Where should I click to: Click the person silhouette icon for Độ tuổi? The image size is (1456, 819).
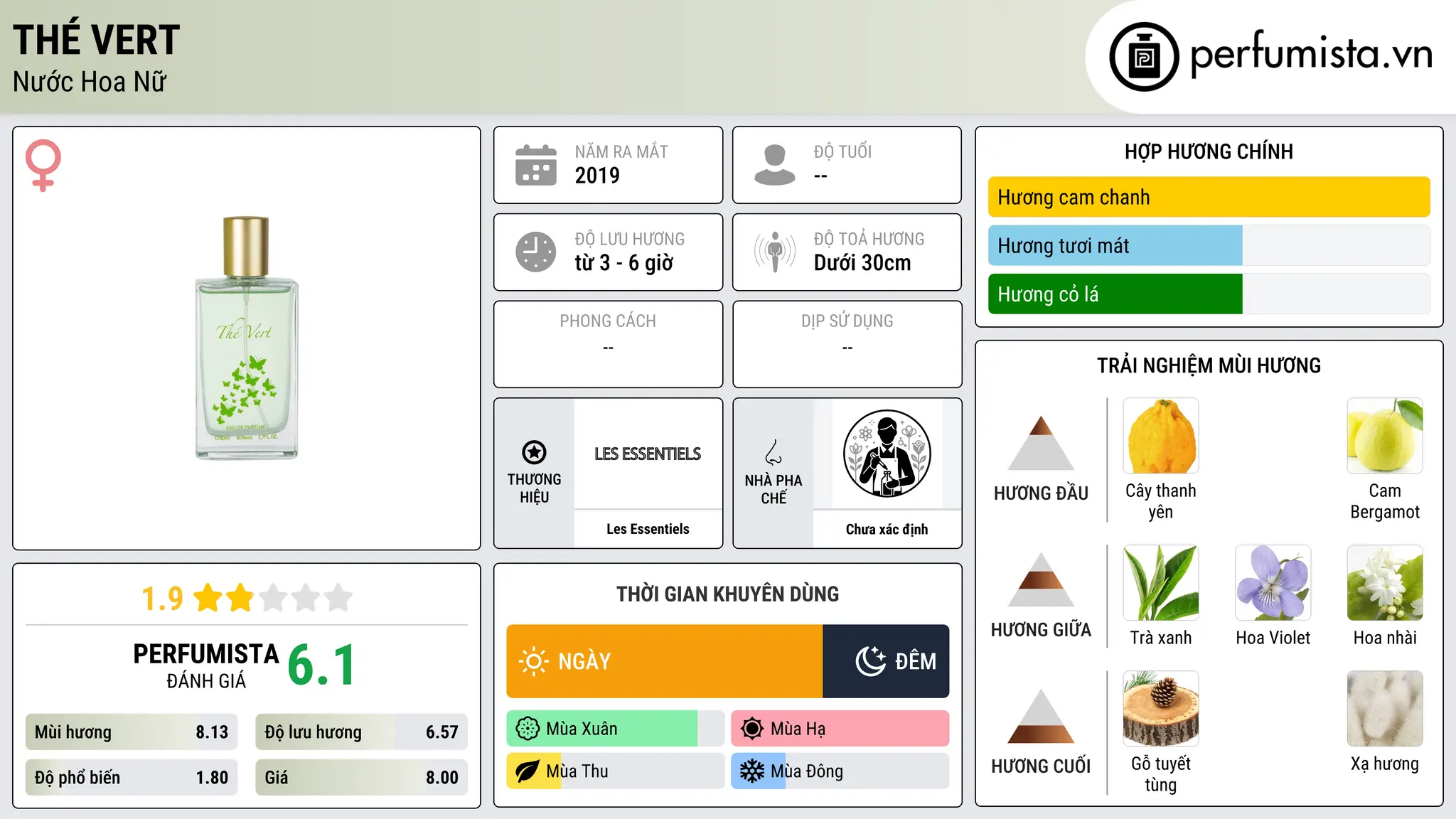pos(775,165)
